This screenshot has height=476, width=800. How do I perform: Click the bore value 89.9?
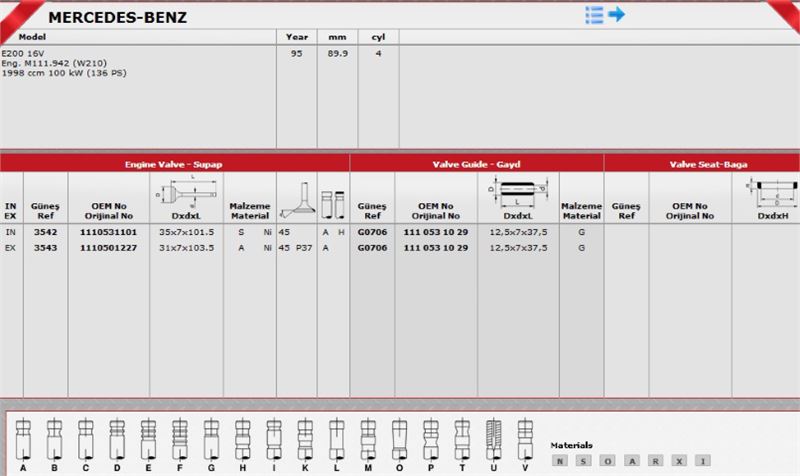pyautogui.click(x=338, y=53)
